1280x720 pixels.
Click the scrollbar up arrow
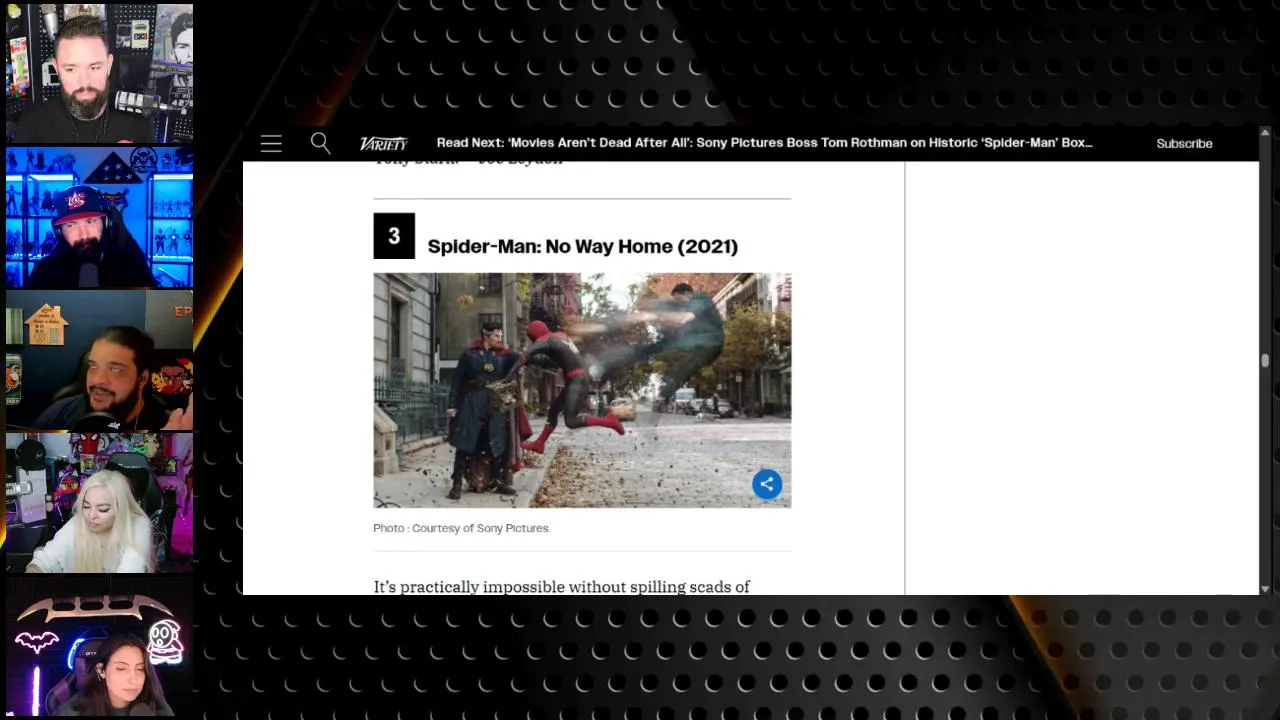1265,133
